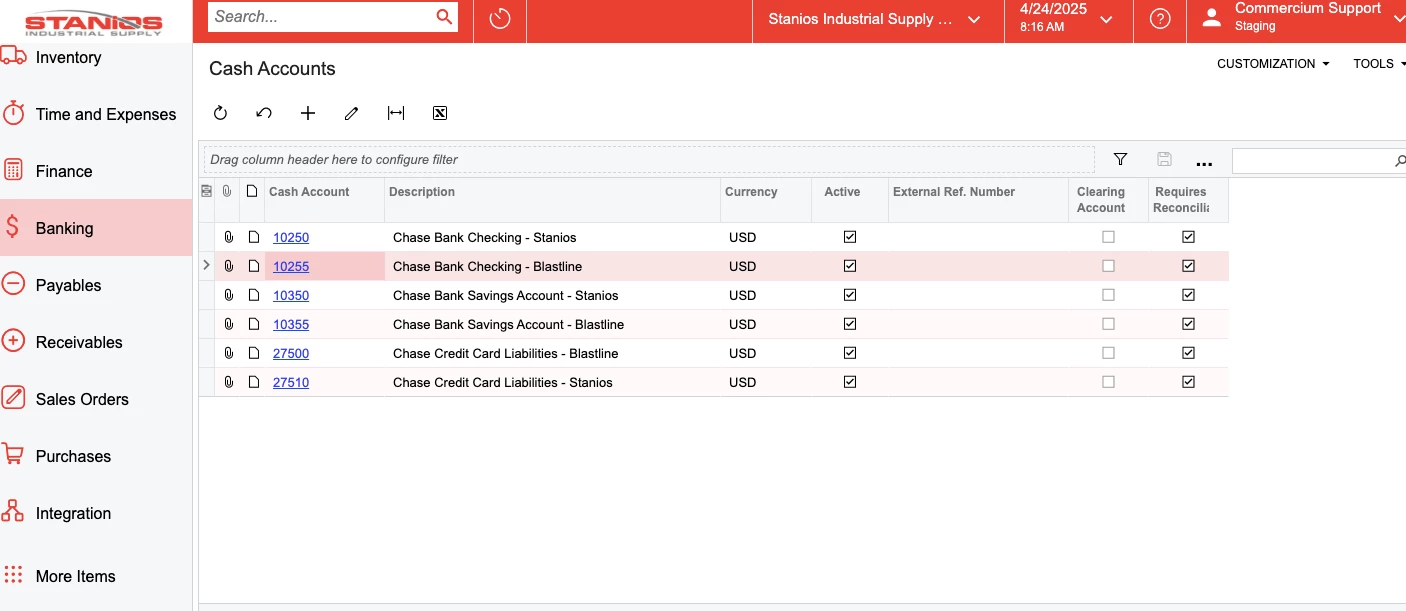Open the three-dots more options button
The image size is (1406, 611).
tap(1204, 161)
